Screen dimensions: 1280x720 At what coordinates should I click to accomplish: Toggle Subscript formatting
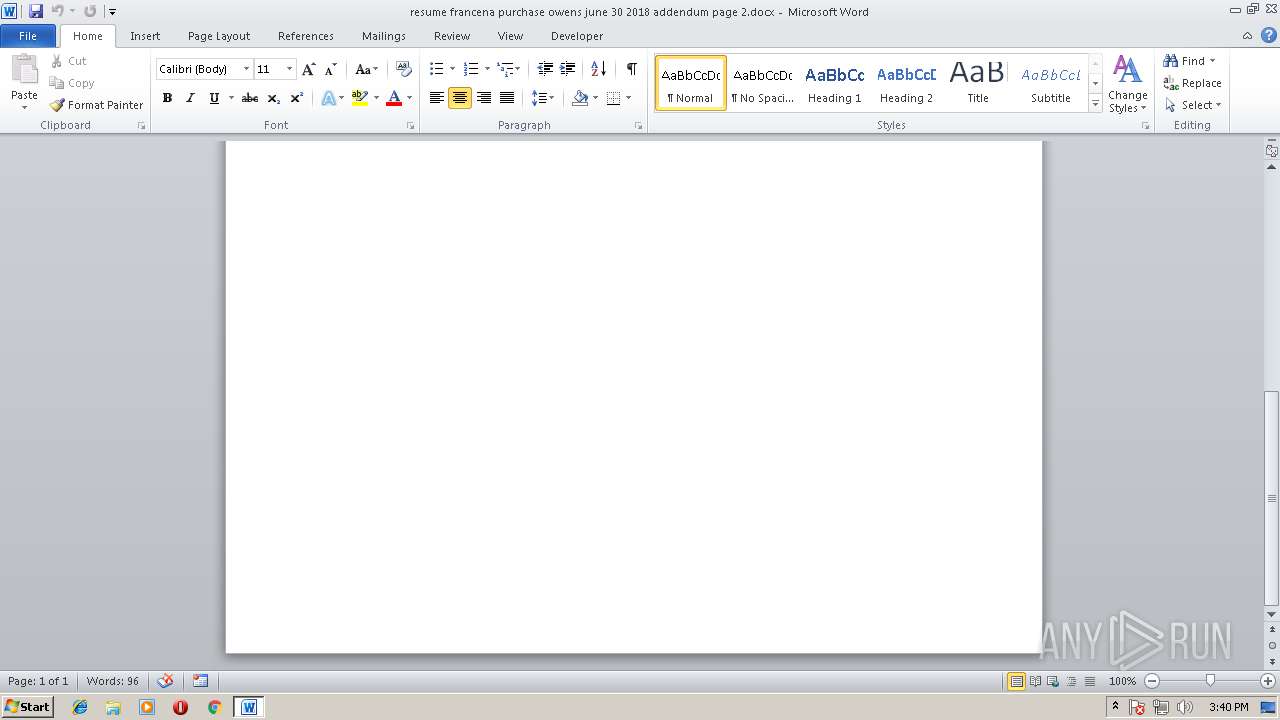273,98
